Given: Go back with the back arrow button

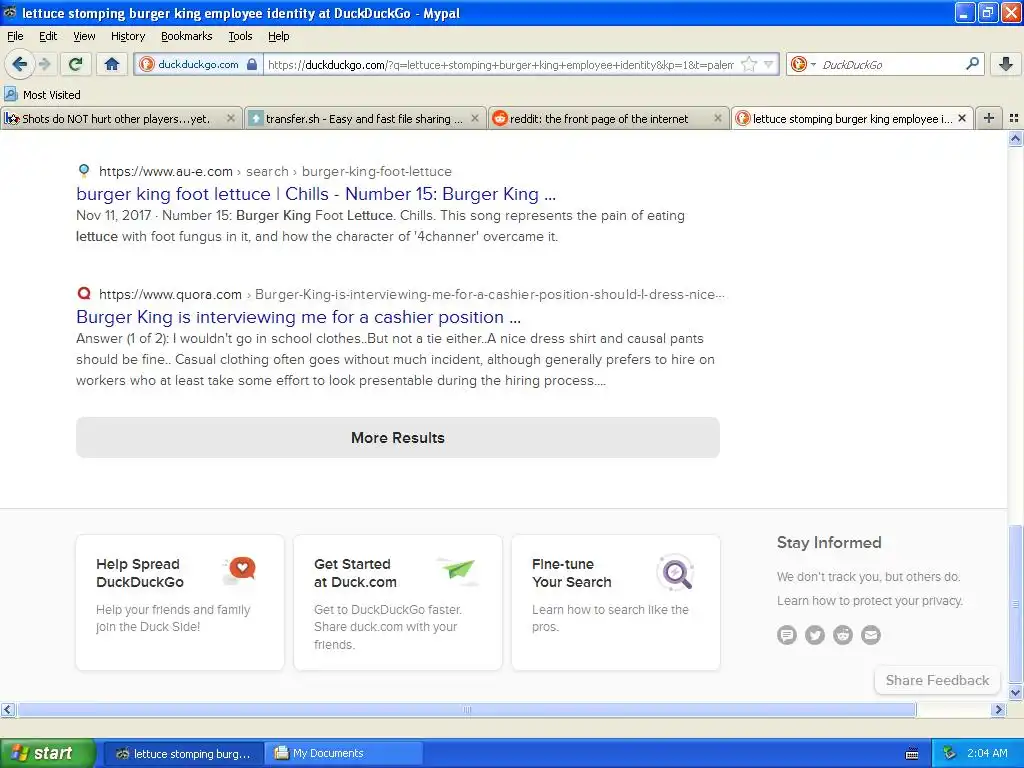Looking at the screenshot, I should 20,64.
